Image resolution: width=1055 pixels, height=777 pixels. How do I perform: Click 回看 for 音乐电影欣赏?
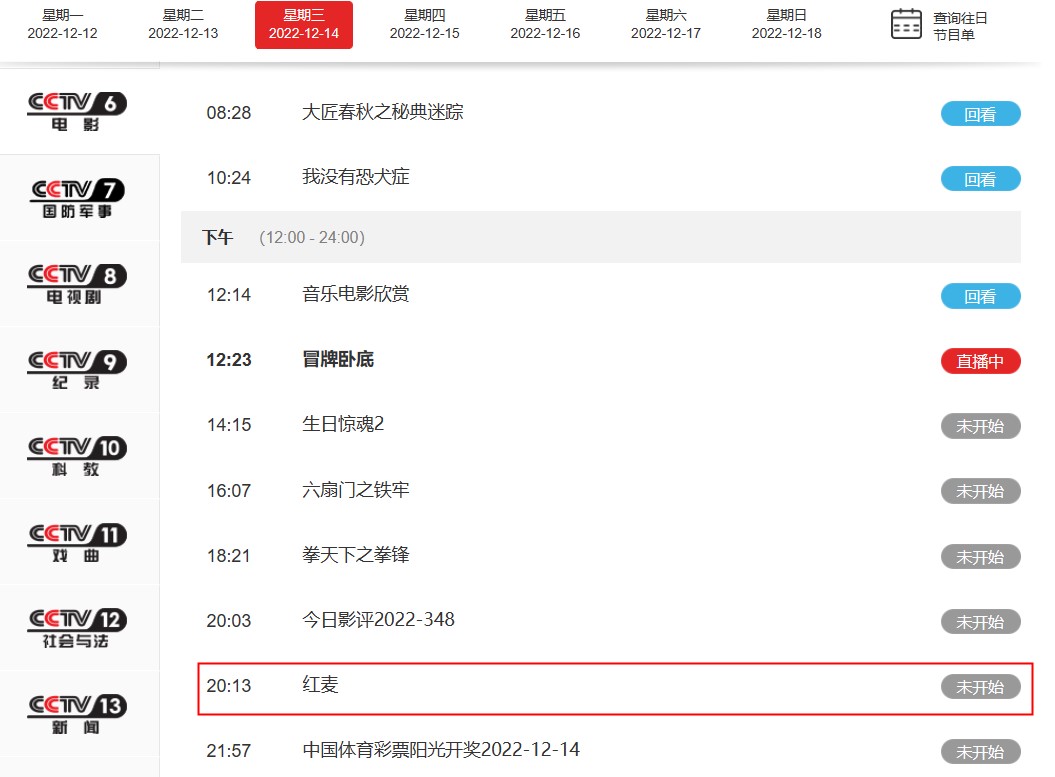[x=980, y=296]
